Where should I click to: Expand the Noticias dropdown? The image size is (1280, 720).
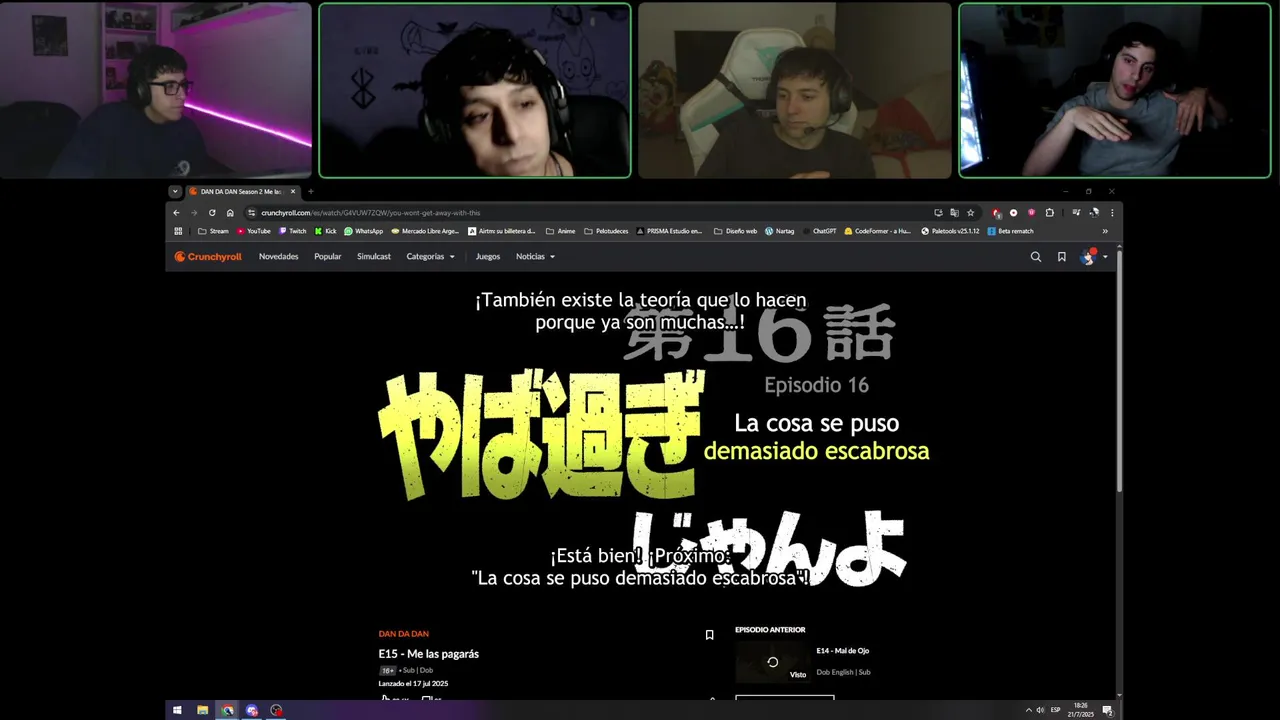(x=535, y=257)
